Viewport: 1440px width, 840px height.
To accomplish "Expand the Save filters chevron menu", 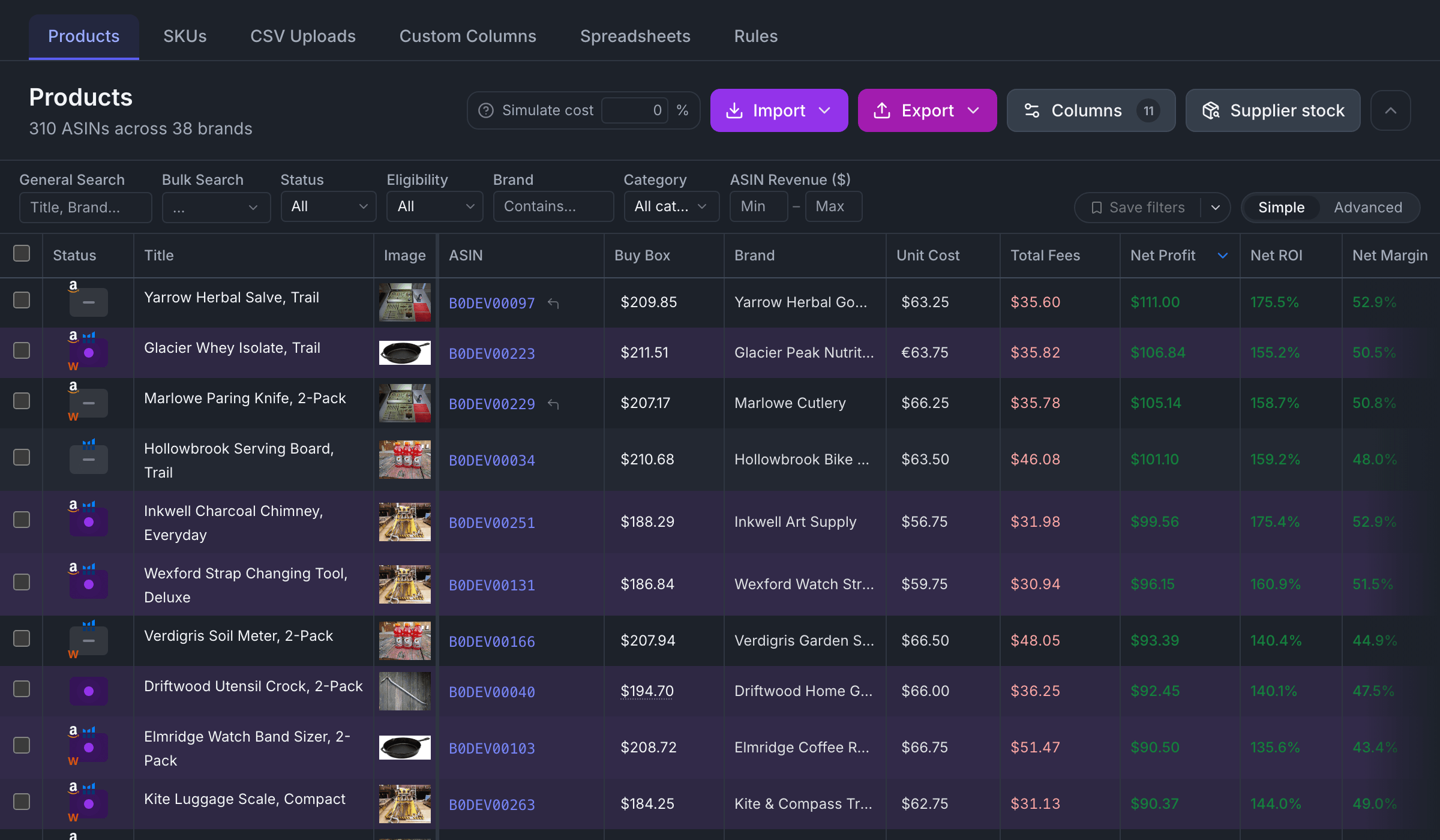I will [x=1216, y=208].
